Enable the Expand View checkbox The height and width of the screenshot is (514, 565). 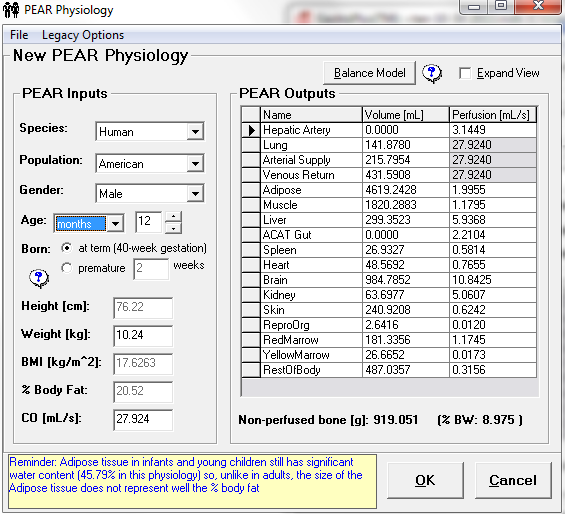click(x=465, y=73)
